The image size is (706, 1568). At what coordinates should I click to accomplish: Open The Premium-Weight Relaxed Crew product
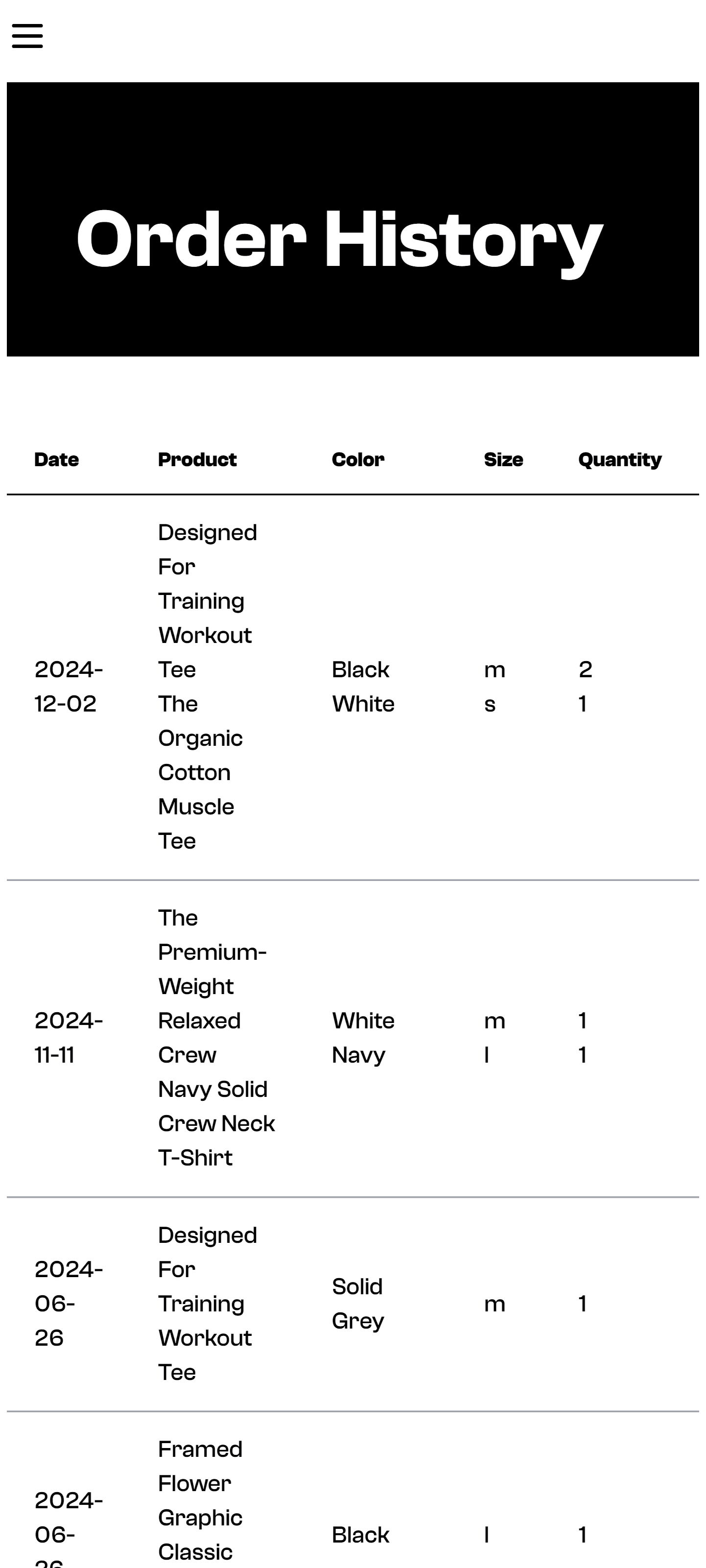point(212,986)
